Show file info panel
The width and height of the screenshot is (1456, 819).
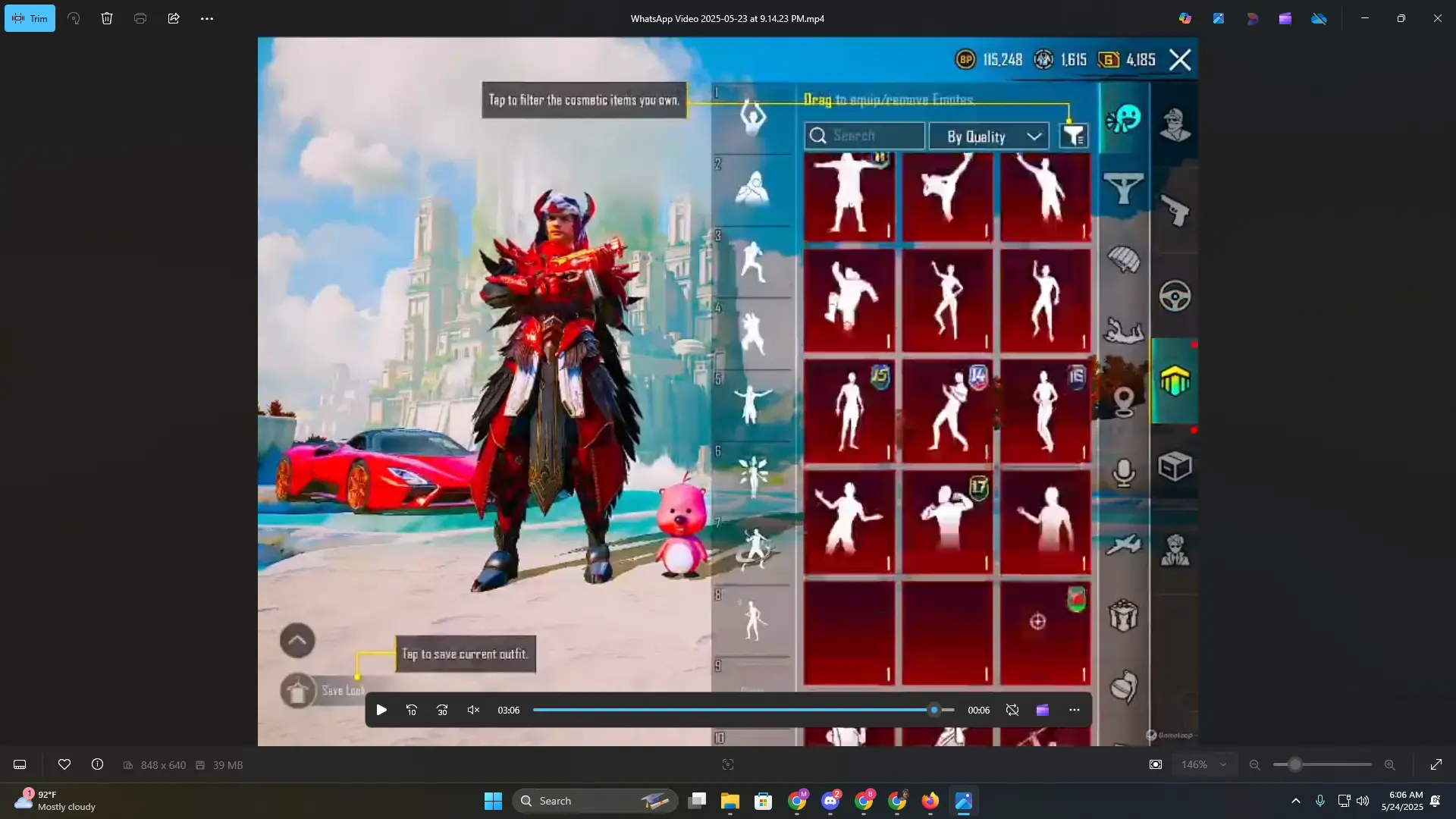[x=97, y=764]
